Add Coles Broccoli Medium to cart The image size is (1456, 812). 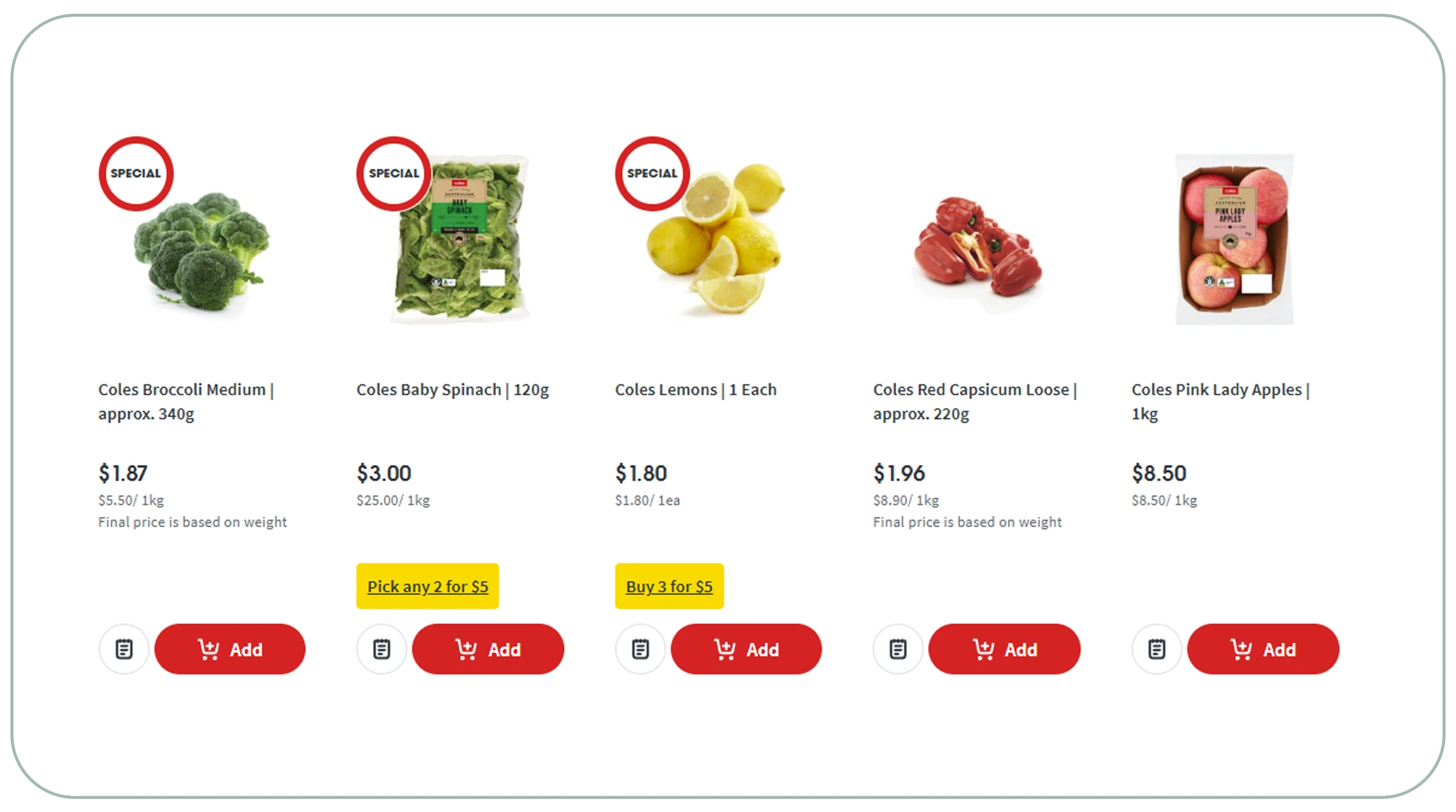point(230,649)
